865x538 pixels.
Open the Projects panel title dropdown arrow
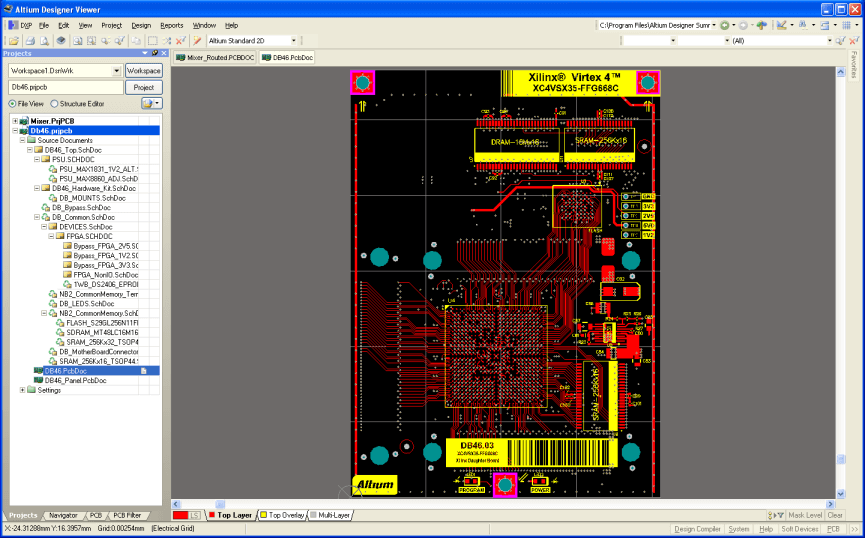[x=145, y=54]
